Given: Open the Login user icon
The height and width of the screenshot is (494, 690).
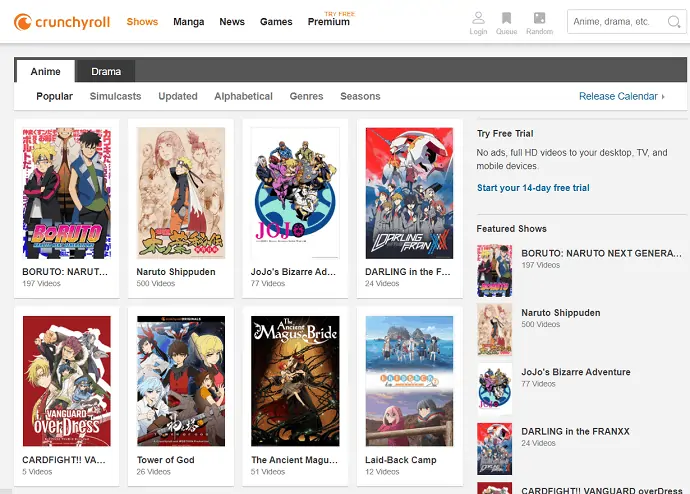Looking at the screenshot, I should [x=478, y=18].
